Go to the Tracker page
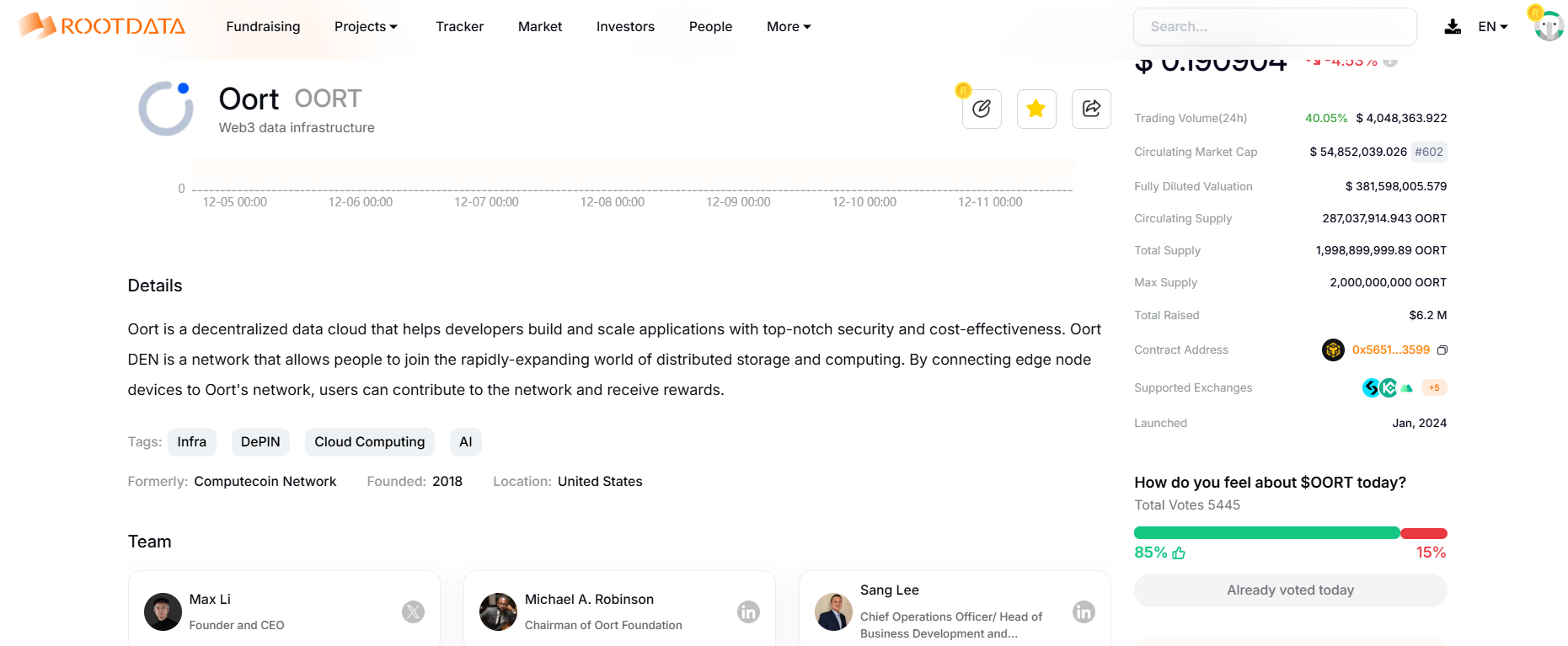The width and height of the screenshot is (1568, 646). tap(459, 26)
